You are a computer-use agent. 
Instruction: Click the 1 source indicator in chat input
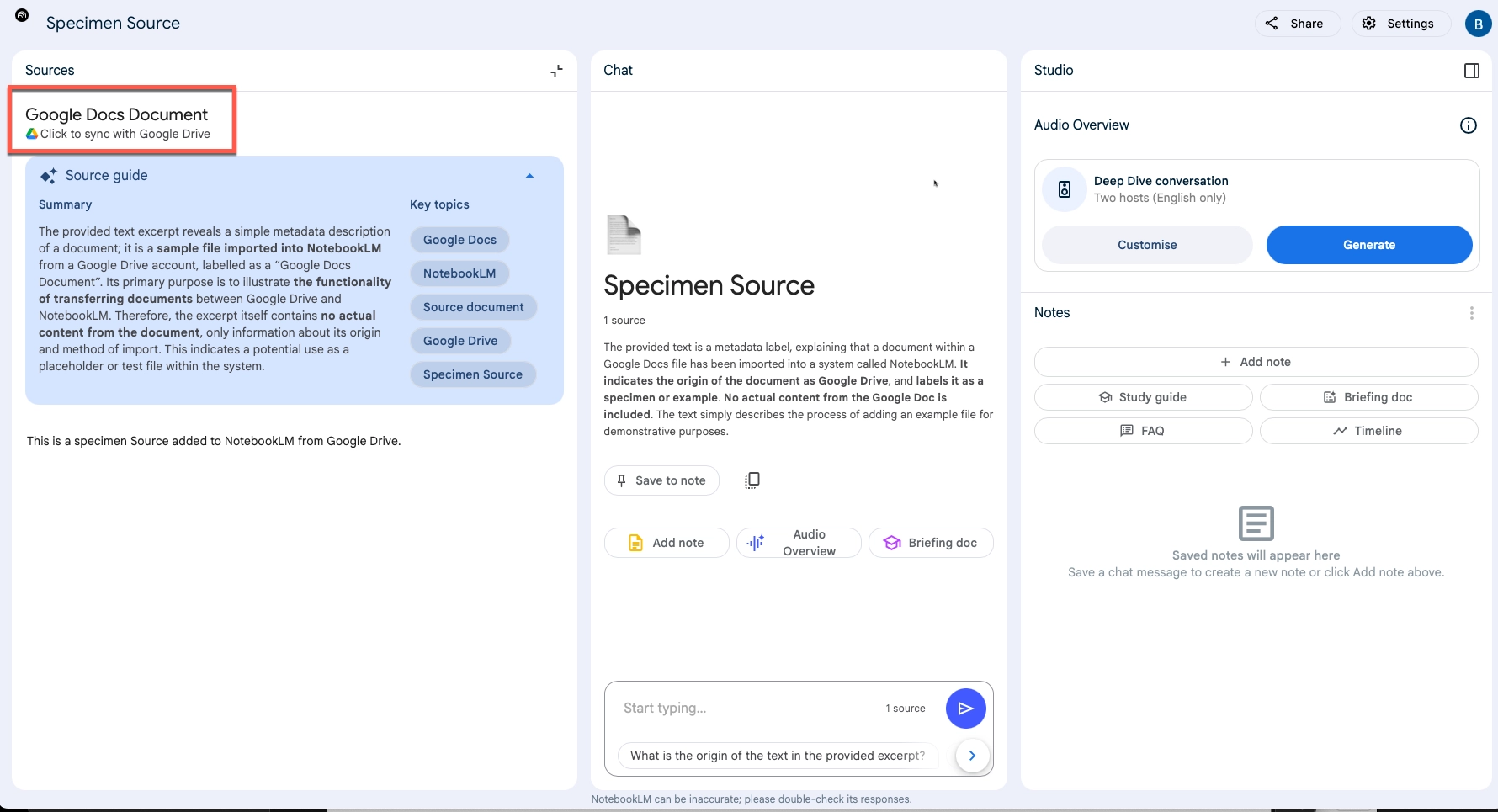[x=905, y=709]
